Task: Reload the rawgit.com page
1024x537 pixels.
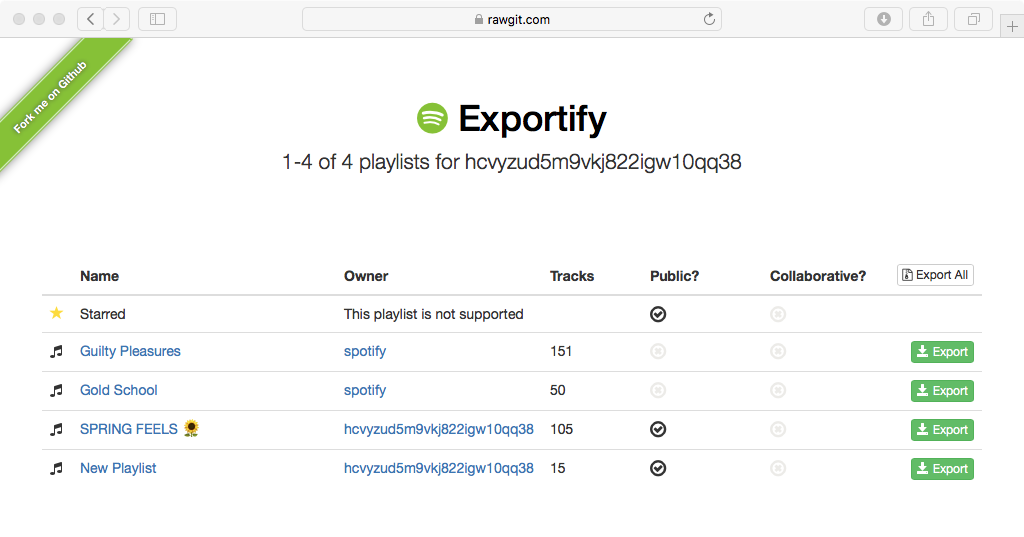Action: point(709,19)
